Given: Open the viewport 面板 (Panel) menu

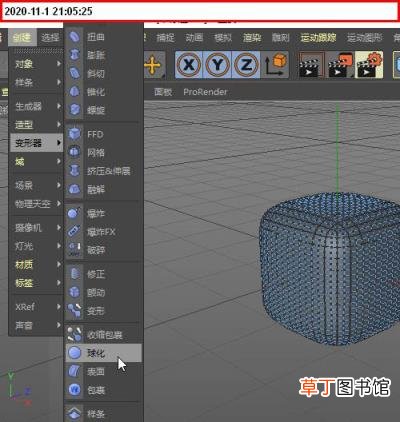Looking at the screenshot, I should (163, 92).
